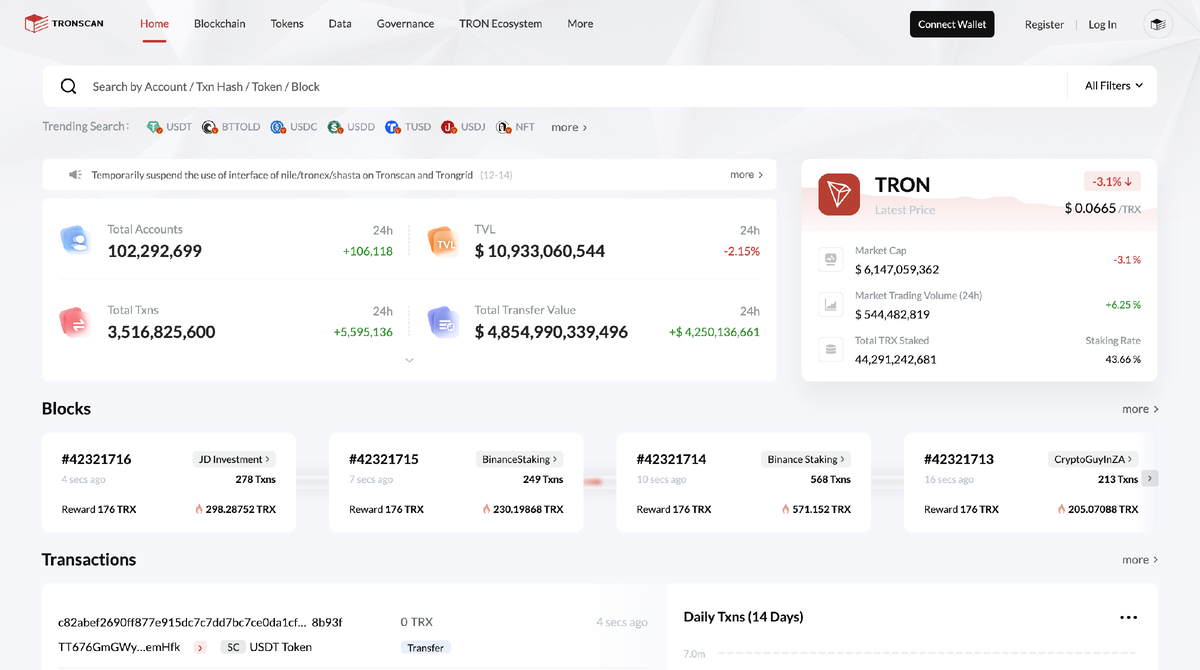Click the announcement speaker icon
The width and height of the screenshot is (1200, 670).
pyautogui.click(x=75, y=175)
